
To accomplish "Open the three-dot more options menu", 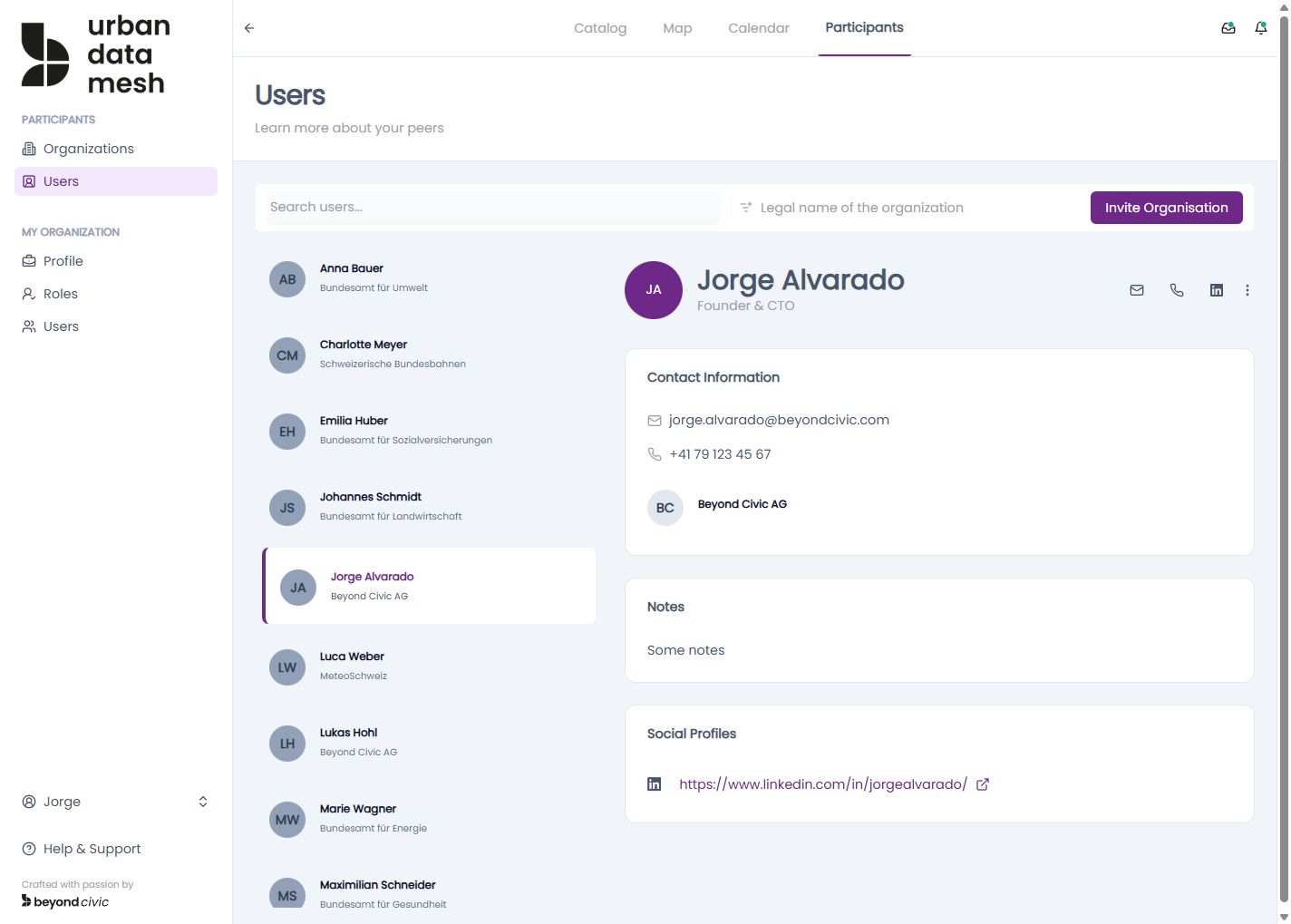I will coord(1247,290).
